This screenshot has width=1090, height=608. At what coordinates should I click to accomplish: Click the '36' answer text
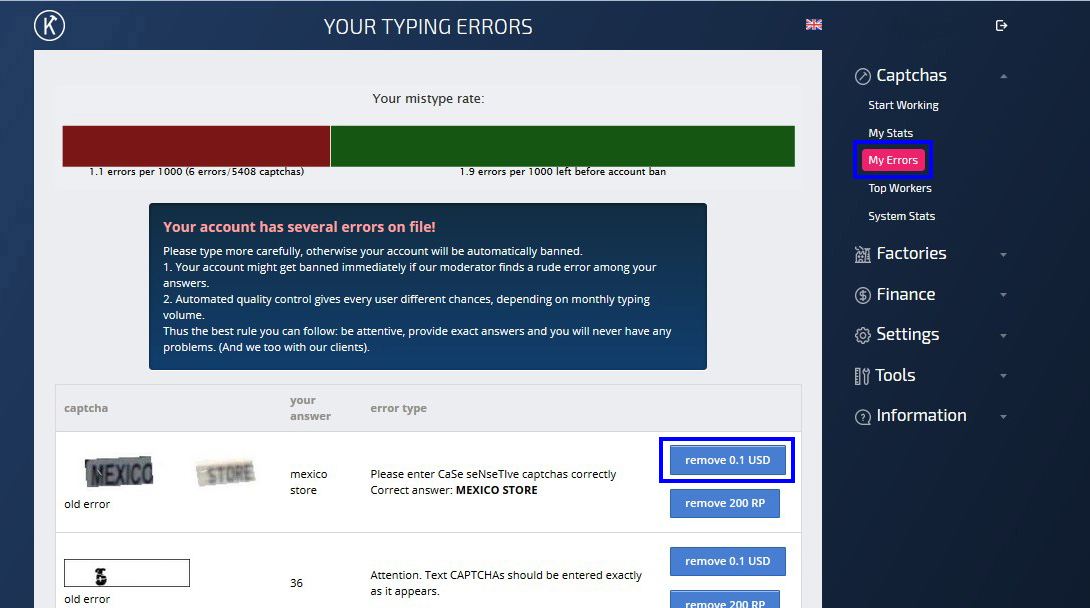click(296, 583)
